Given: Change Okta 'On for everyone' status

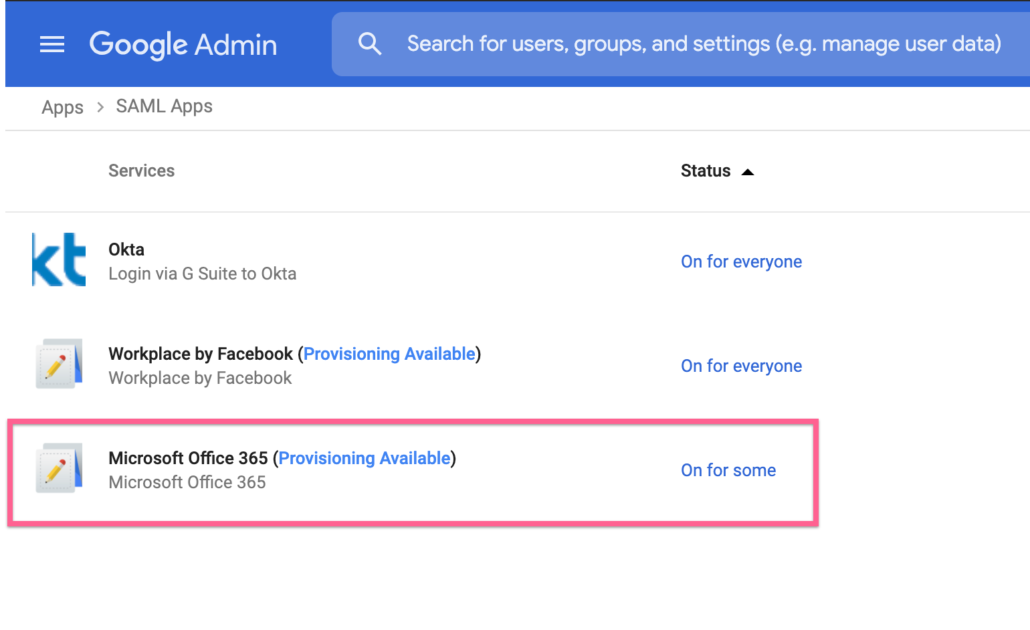Looking at the screenshot, I should [741, 261].
